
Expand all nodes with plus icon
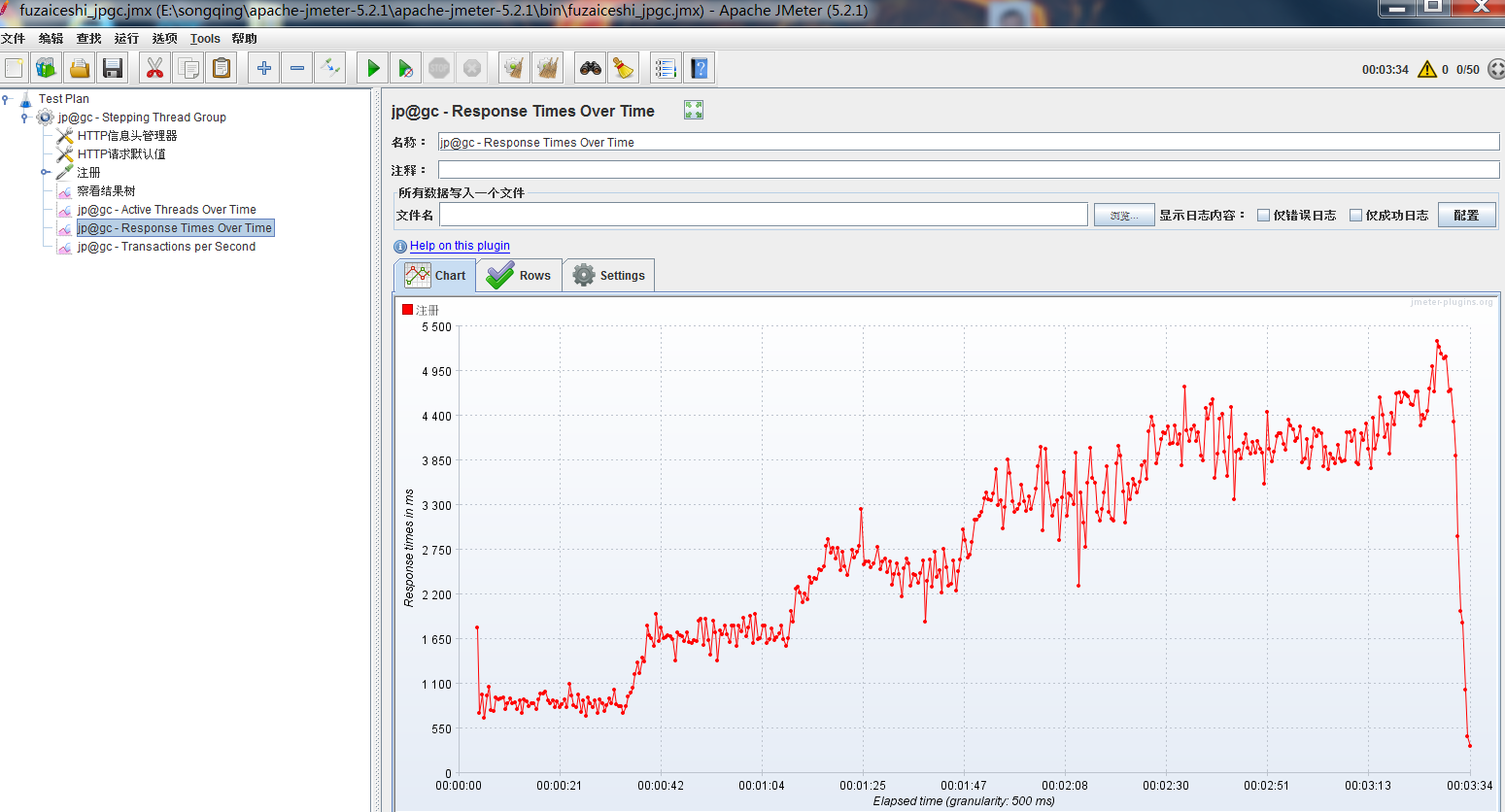(263, 68)
